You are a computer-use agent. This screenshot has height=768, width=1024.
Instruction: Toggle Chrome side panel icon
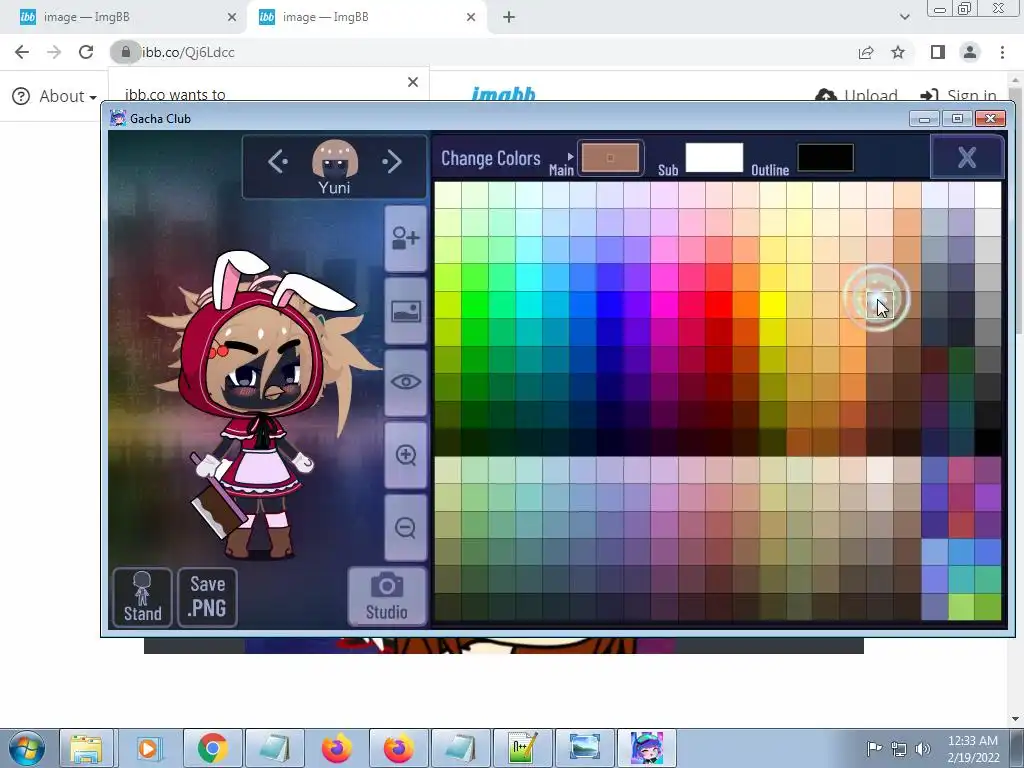938,52
